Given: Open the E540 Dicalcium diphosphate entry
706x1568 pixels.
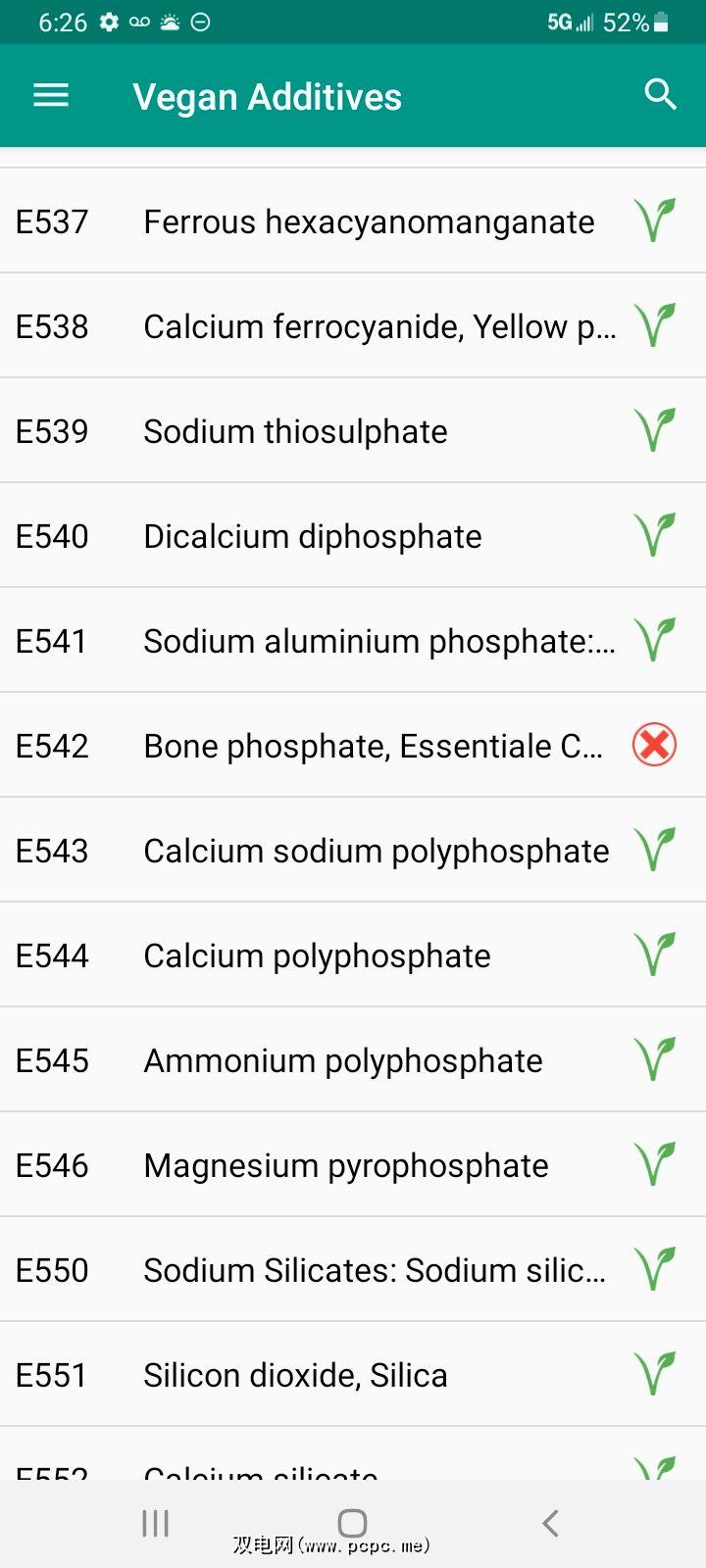Looking at the screenshot, I should pos(312,536).
